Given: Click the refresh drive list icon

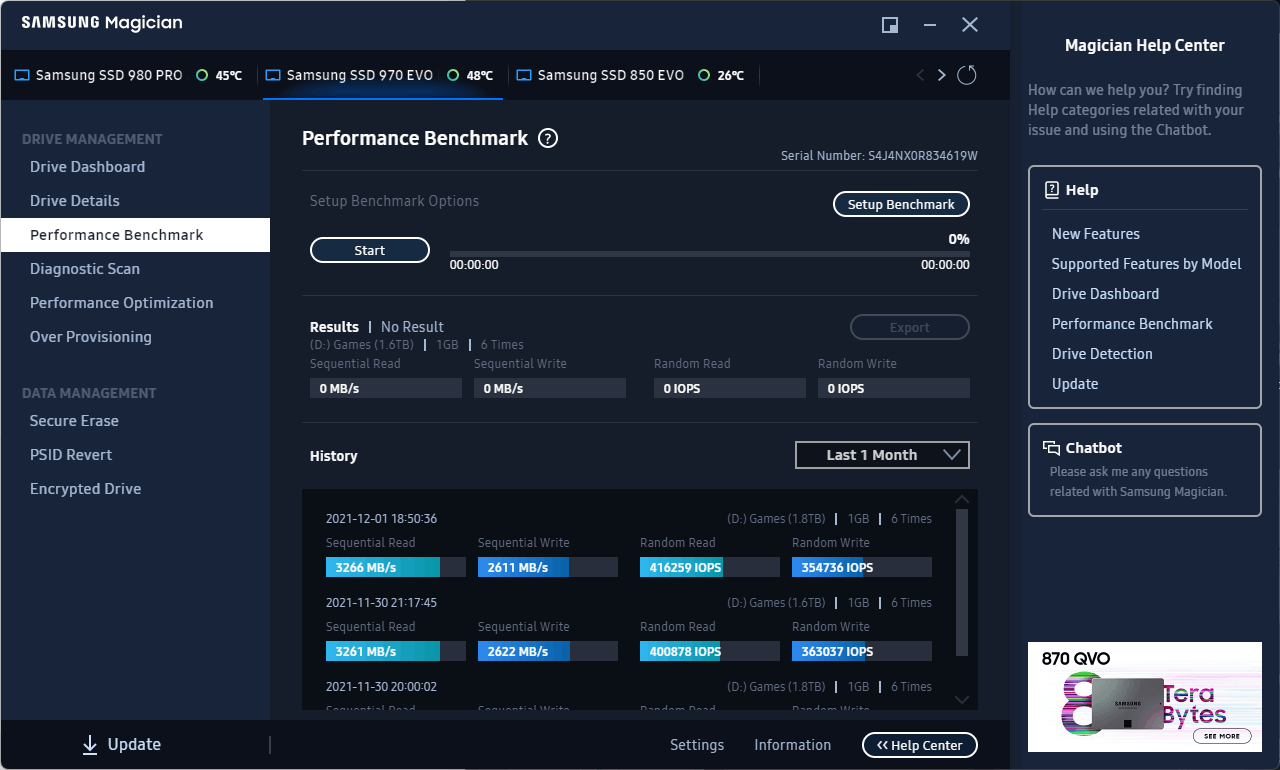Looking at the screenshot, I should point(966,75).
